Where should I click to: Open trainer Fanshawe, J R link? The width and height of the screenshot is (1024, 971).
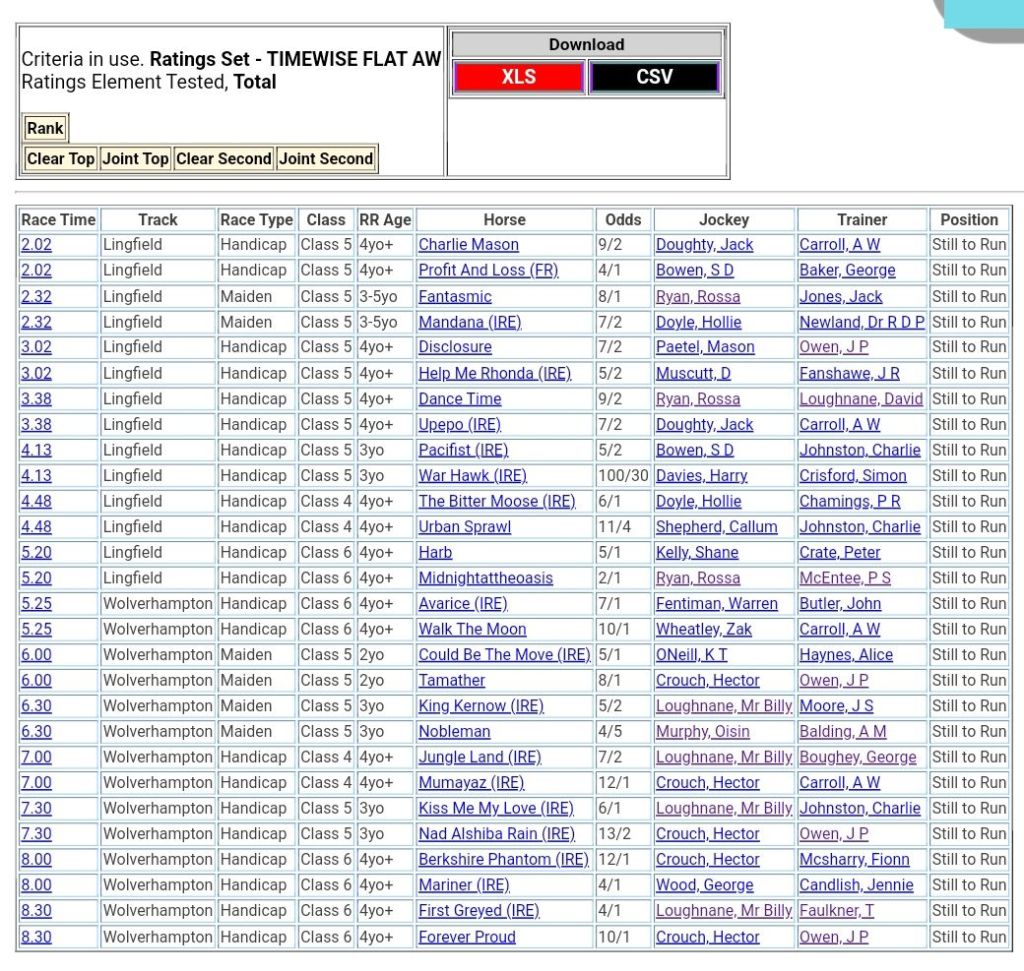click(x=849, y=373)
